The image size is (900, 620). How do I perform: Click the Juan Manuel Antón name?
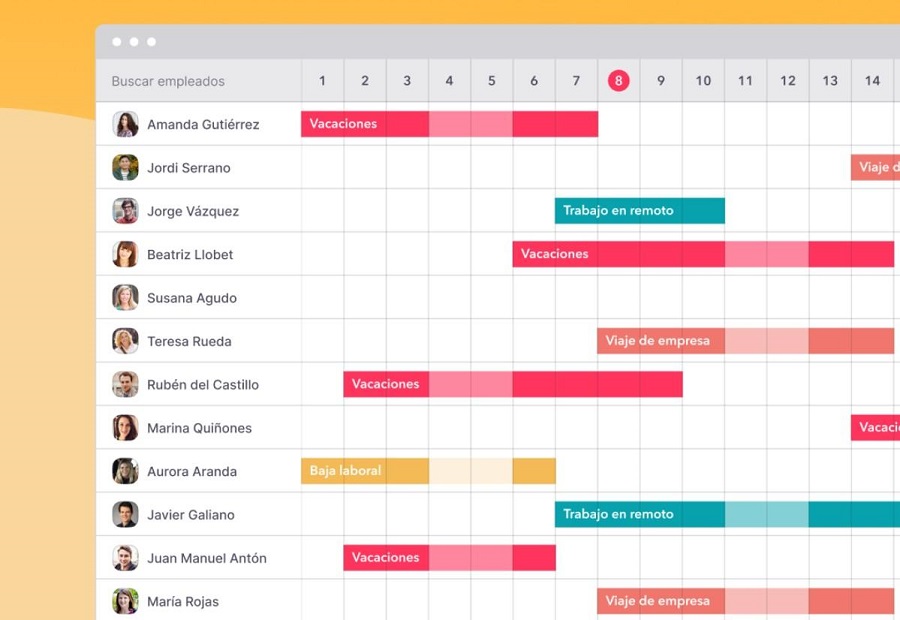[206, 558]
